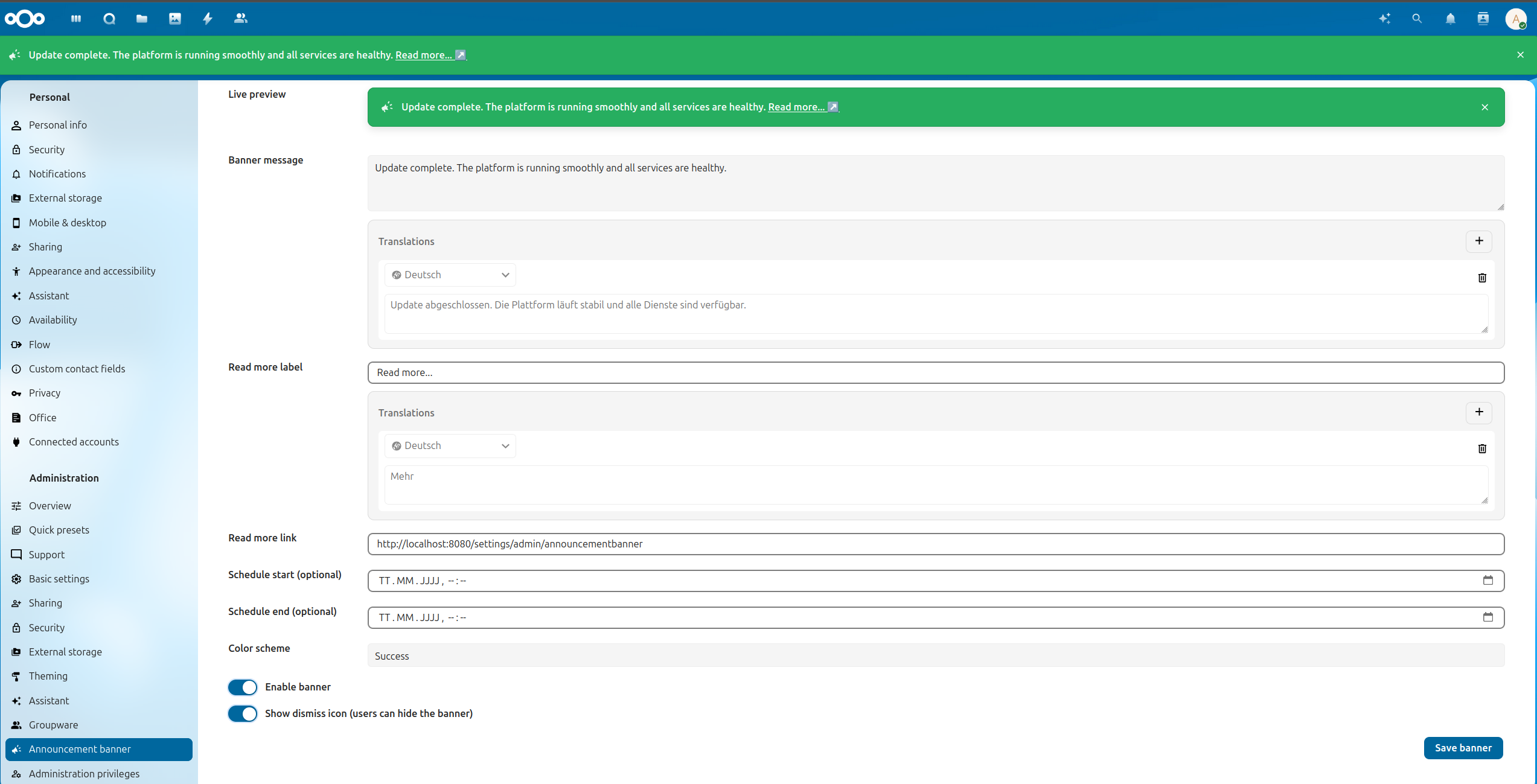Open the Files app
Screen dimensions: 1537x784
(x=141, y=19)
